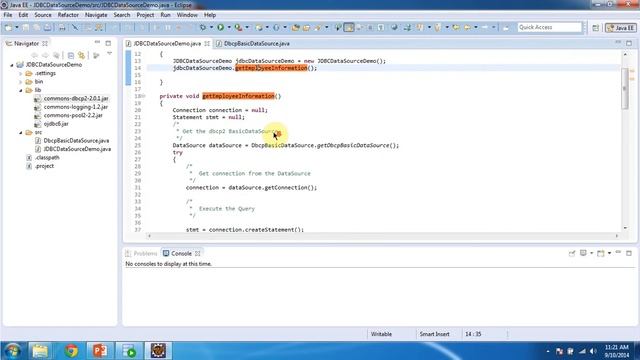Expand the .settings folder
This screenshot has width=640, height=360.
click(x=20, y=73)
